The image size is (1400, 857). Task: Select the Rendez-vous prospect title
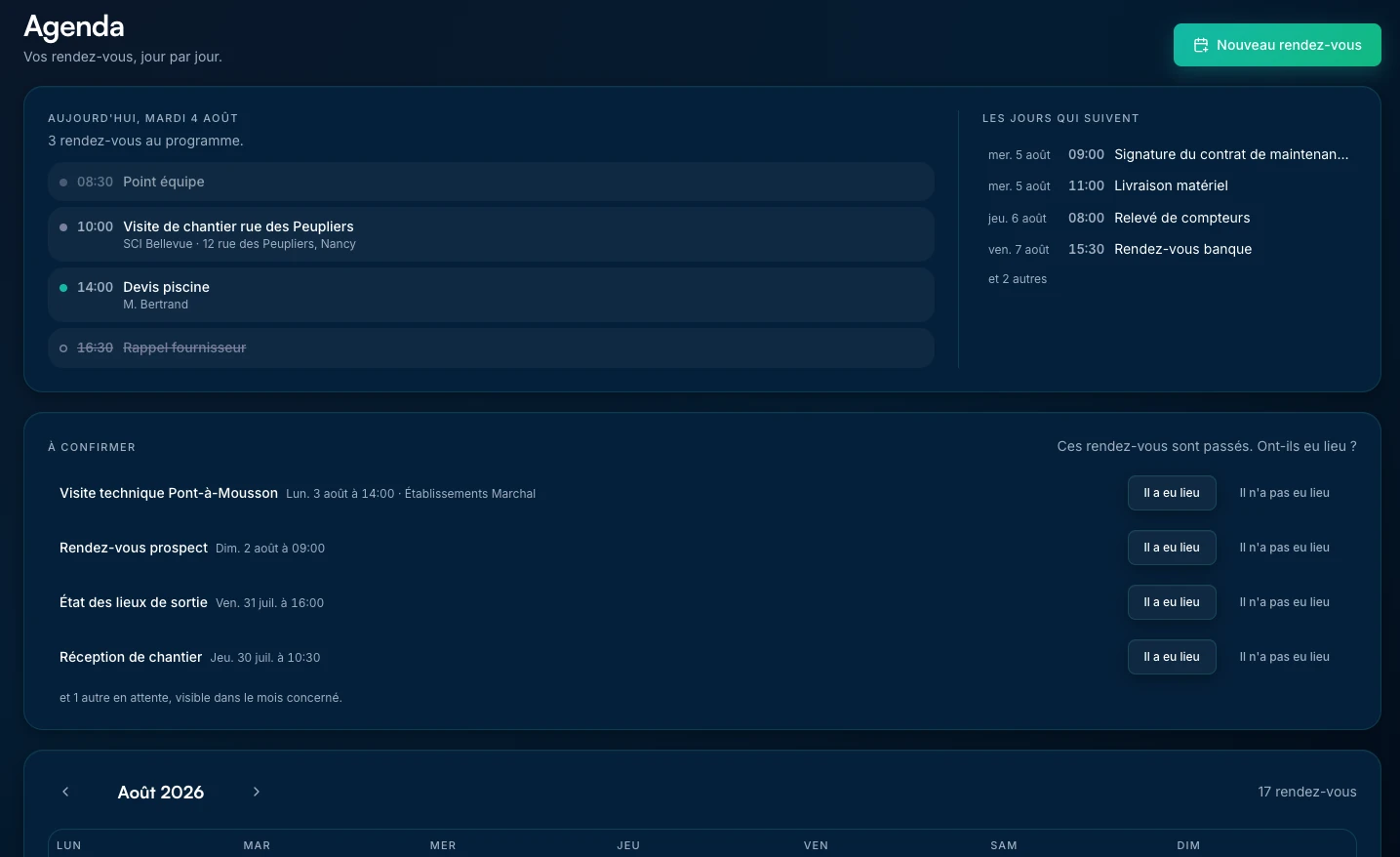pos(134,548)
